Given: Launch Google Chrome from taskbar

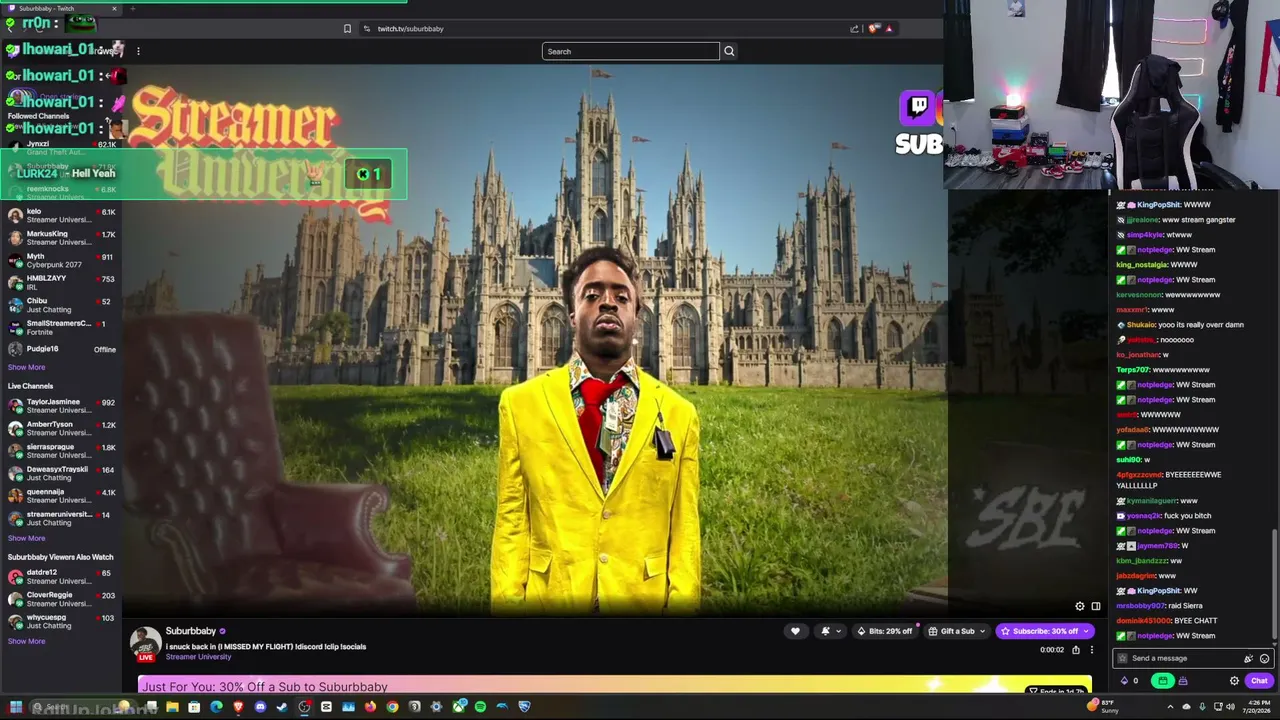Looking at the screenshot, I should (x=392, y=707).
